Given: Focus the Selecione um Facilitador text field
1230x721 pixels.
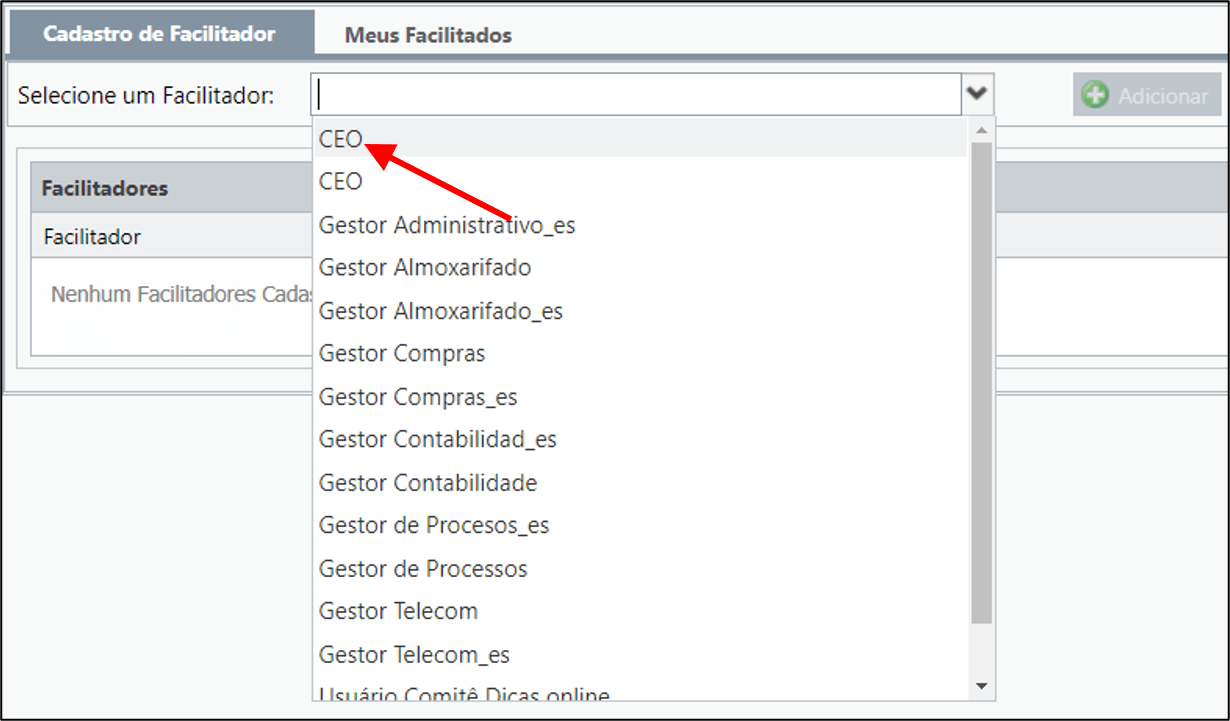Looking at the screenshot, I should [x=636, y=94].
